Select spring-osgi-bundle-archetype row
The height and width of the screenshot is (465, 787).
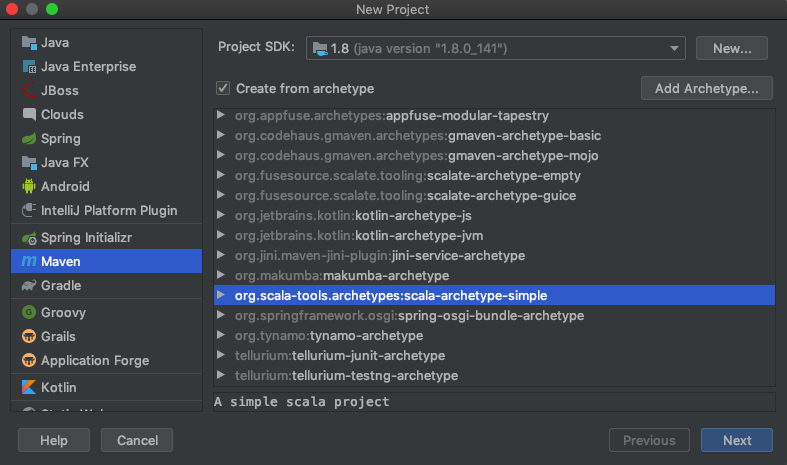tap(494, 315)
